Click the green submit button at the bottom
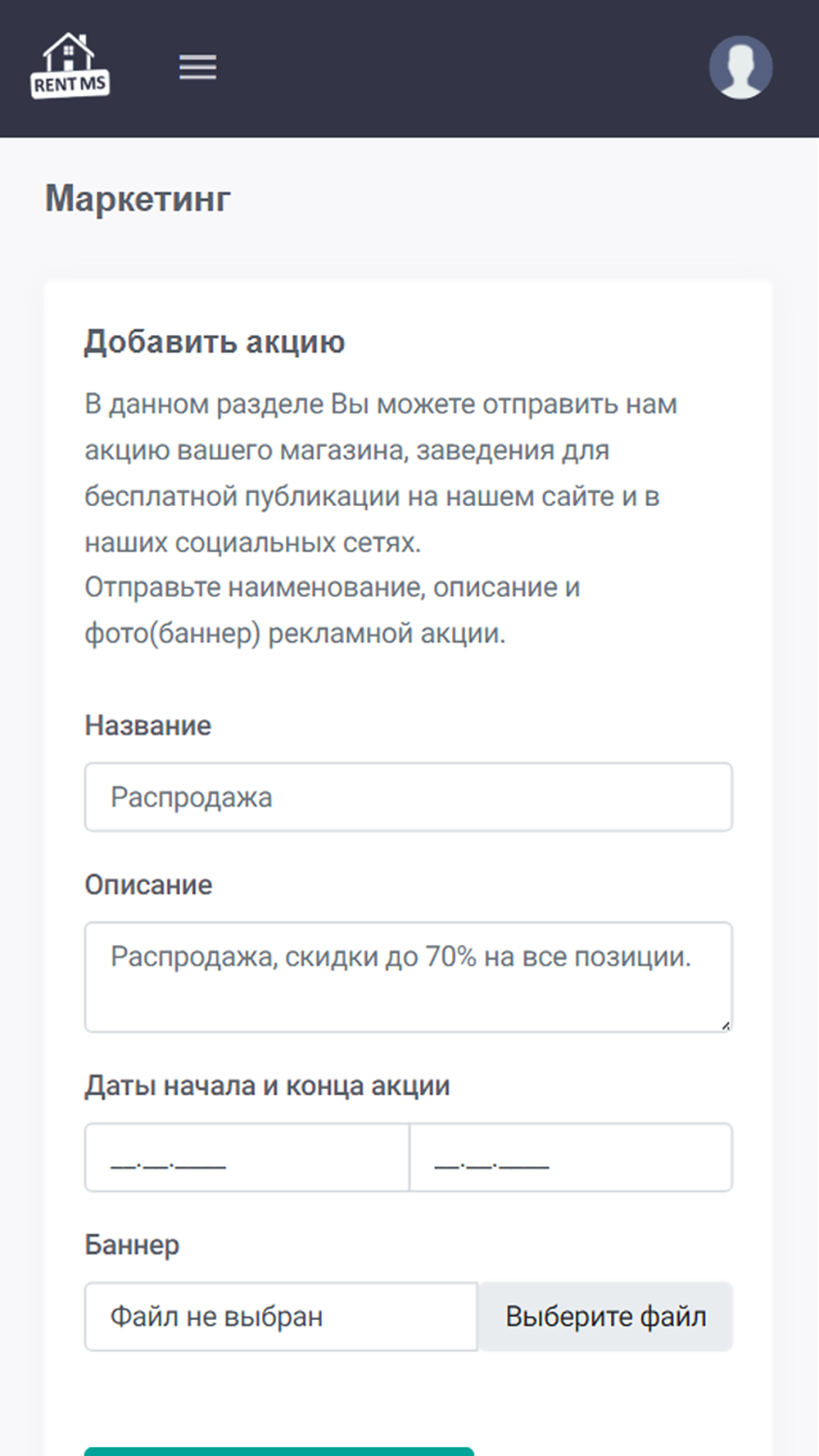Viewport: 819px width, 1456px height. 279,1451
